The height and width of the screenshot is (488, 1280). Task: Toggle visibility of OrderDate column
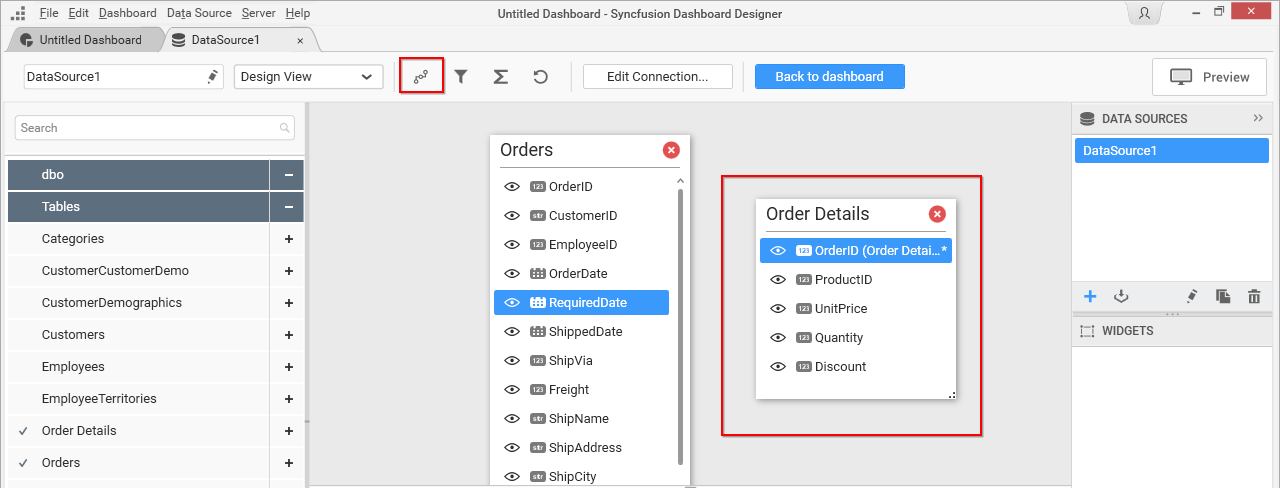[x=512, y=273]
